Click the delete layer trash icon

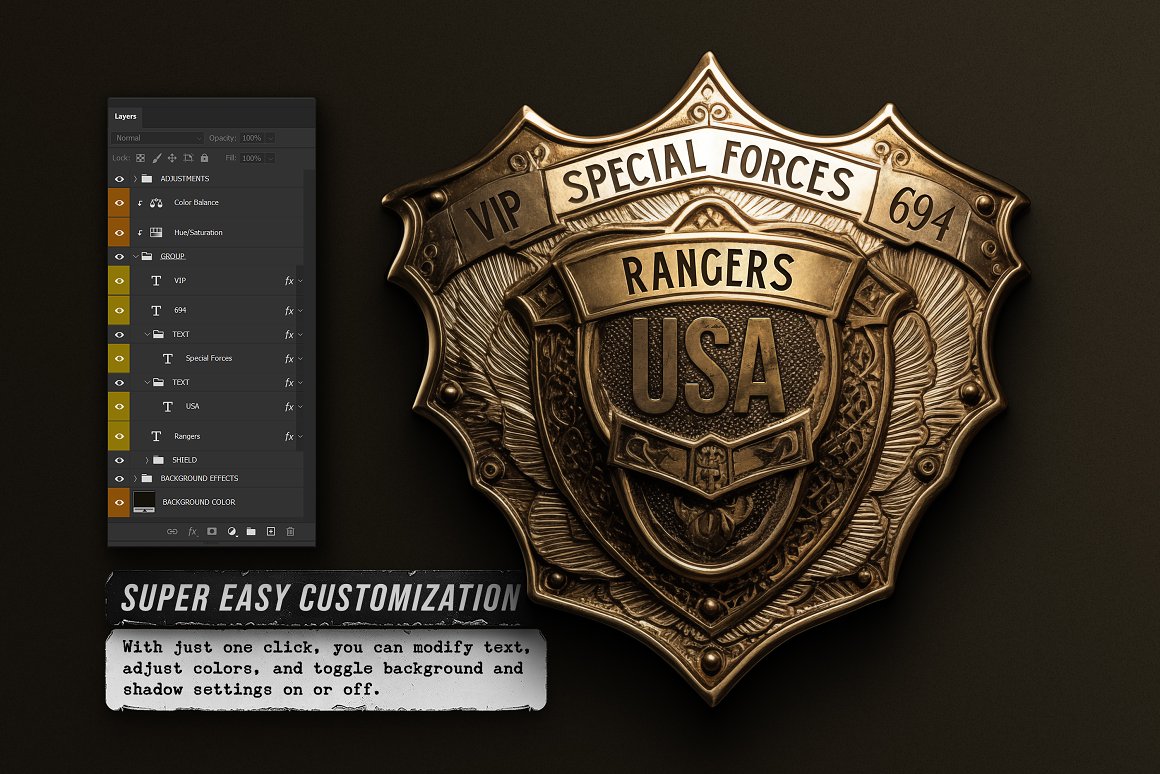tap(291, 532)
